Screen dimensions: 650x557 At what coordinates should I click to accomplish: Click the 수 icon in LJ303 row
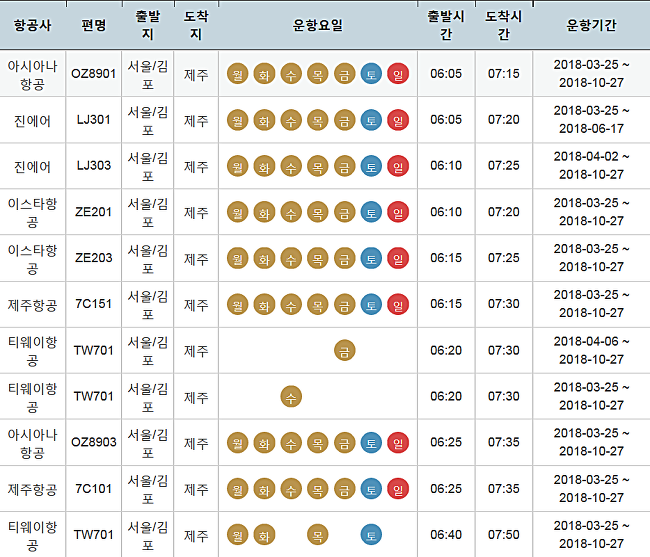(x=291, y=166)
